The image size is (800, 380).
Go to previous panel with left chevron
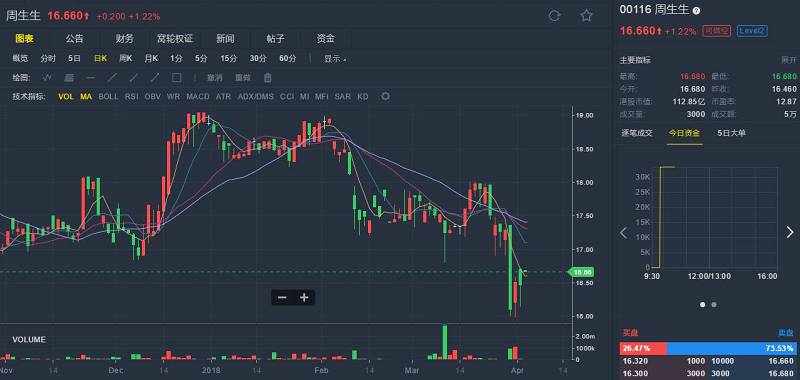click(x=623, y=233)
